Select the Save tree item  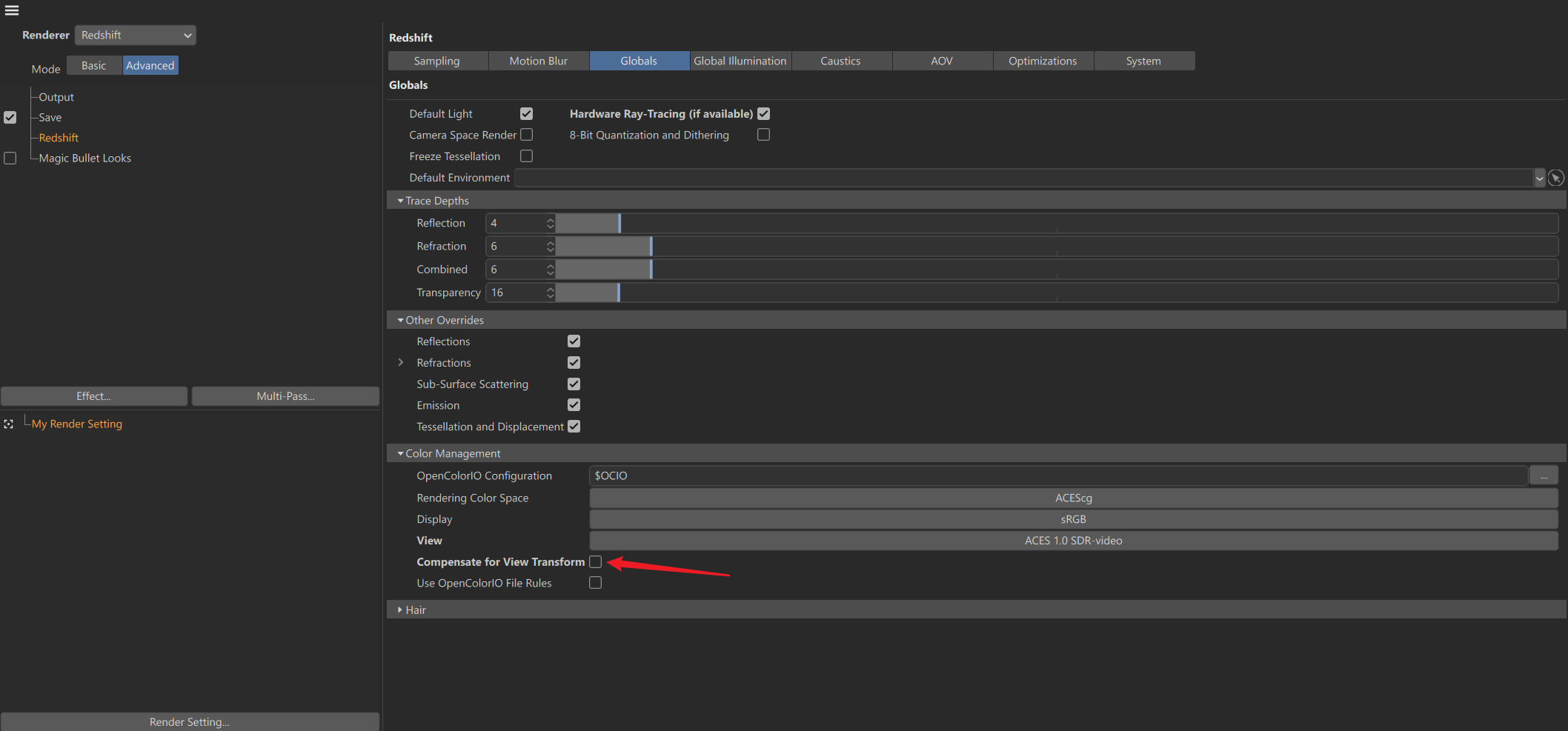(50, 117)
